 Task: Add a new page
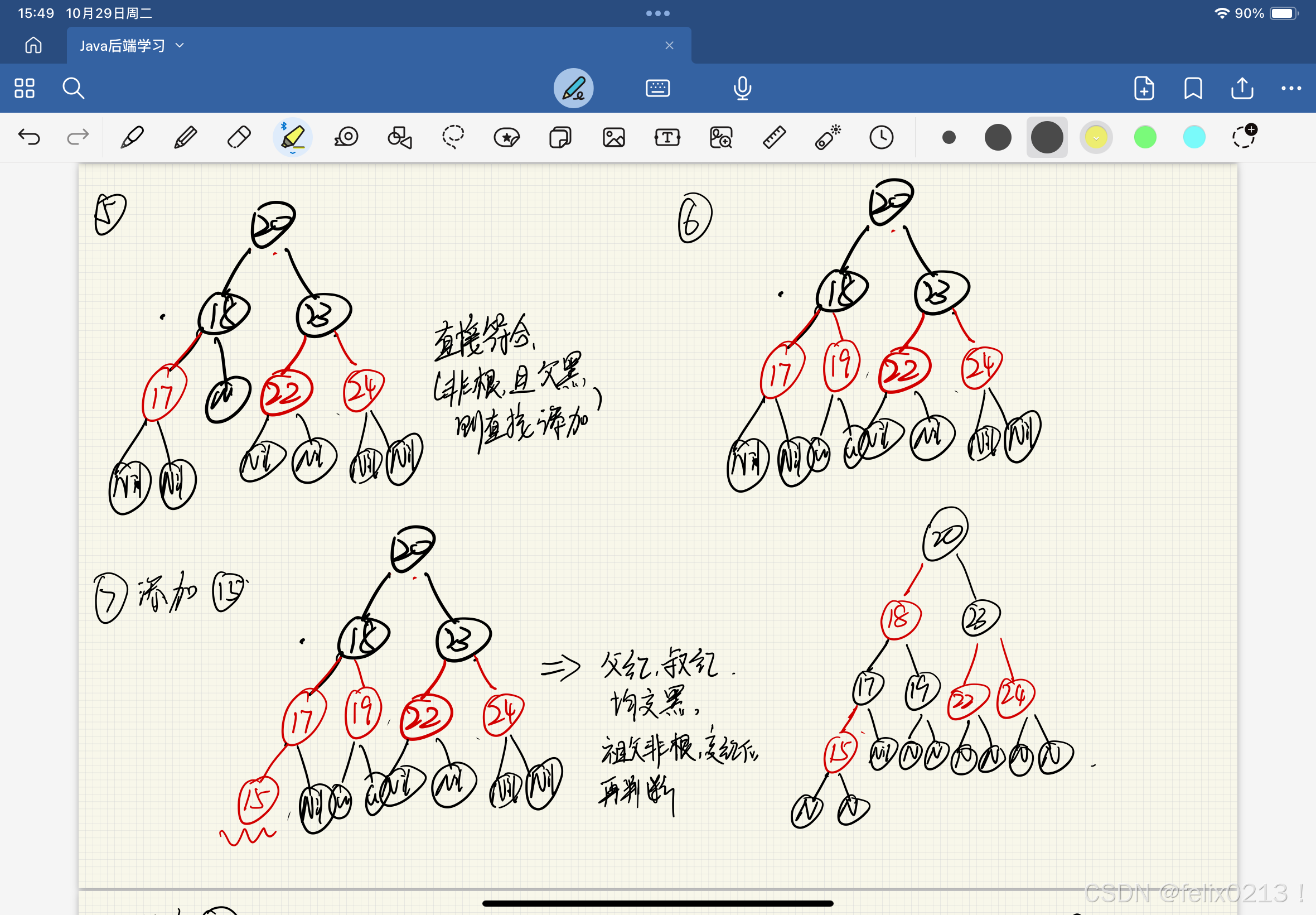(x=1144, y=88)
